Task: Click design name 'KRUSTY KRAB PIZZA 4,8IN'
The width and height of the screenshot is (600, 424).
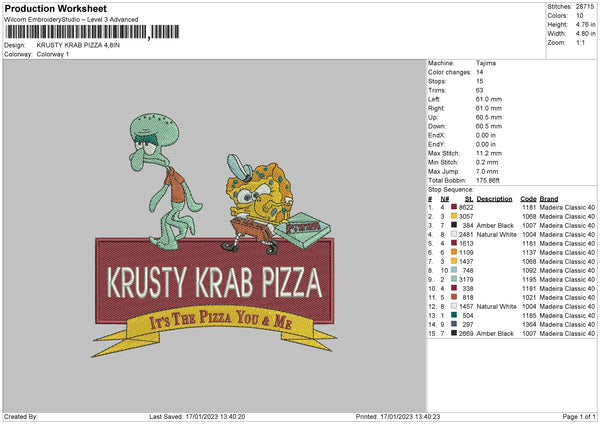Action: click(x=78, y=45)
